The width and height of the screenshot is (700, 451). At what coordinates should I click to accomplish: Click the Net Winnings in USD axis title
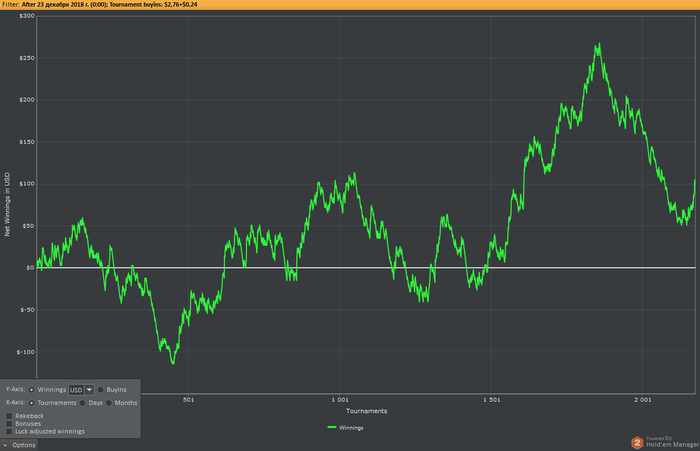[x=7, y=205]
